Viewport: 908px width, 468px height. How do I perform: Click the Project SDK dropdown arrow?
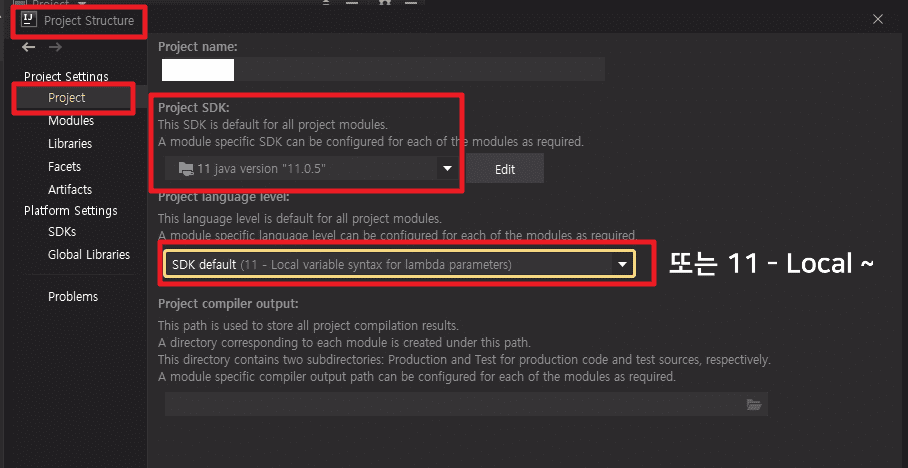[x=447, y=169]
